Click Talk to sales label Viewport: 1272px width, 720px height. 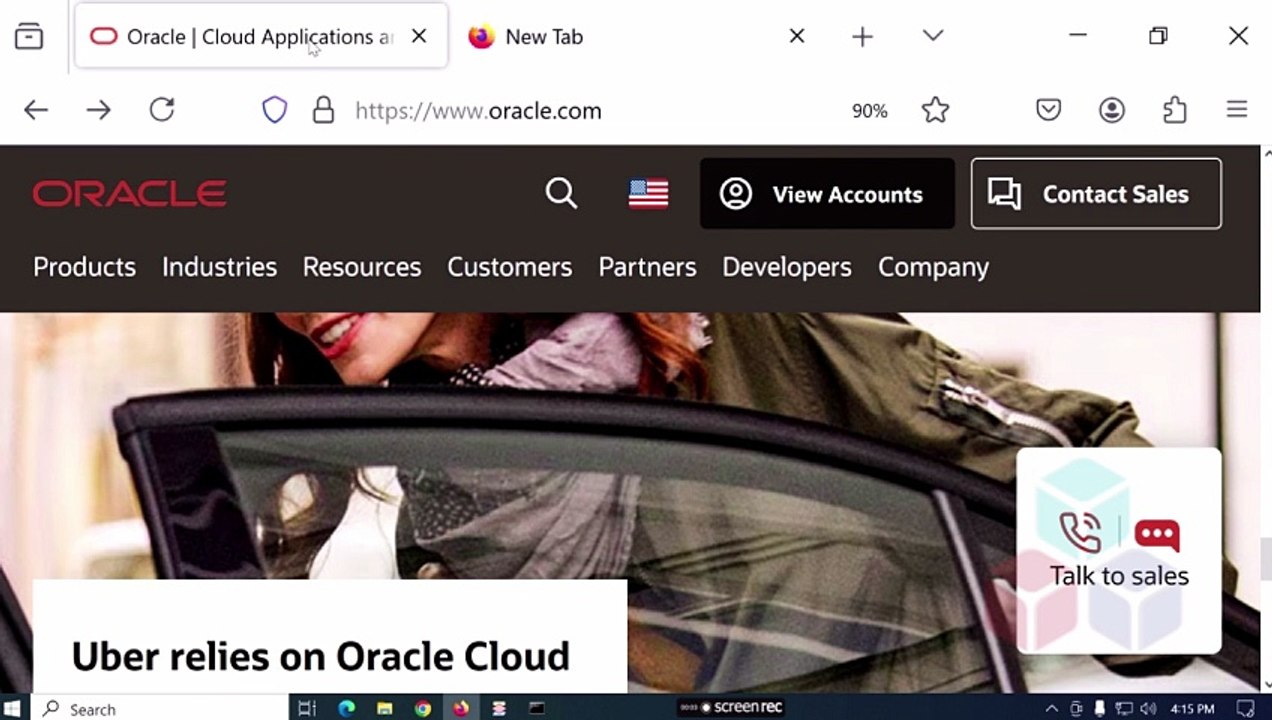pos(1119,576)
